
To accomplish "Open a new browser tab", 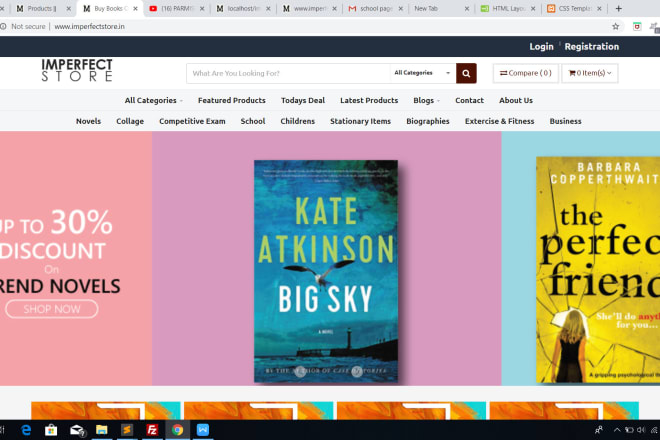I will pyautogui.click(x=618, y=8).
